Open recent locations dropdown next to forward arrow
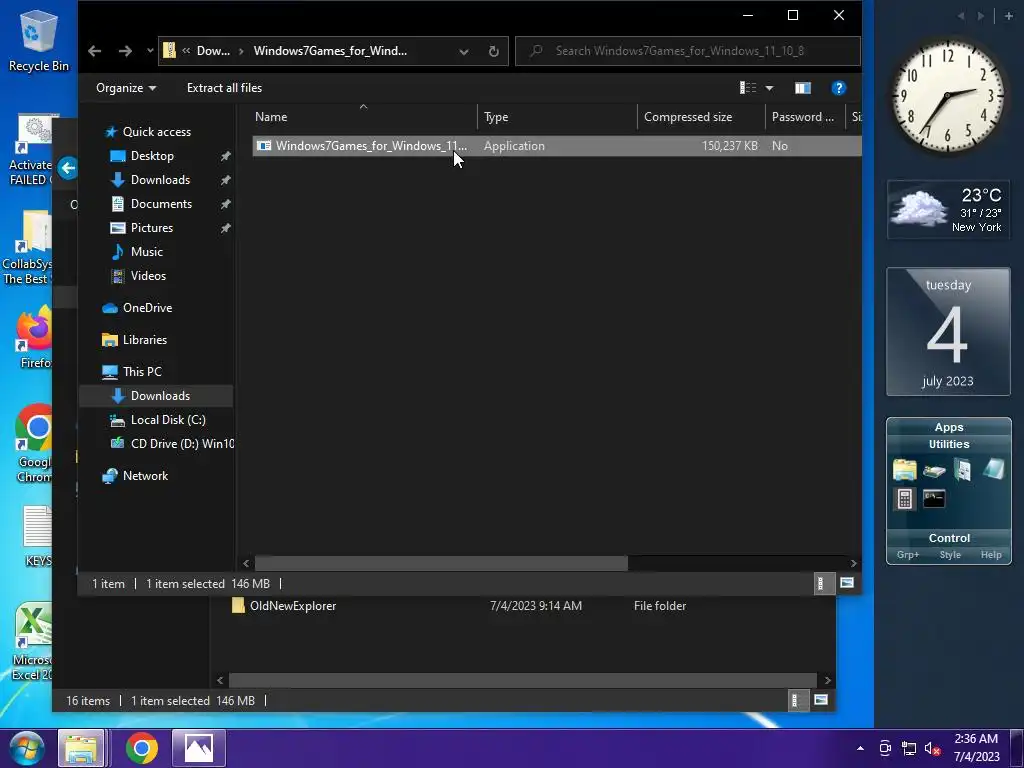 pyautogui.click(x=150, y=51)
